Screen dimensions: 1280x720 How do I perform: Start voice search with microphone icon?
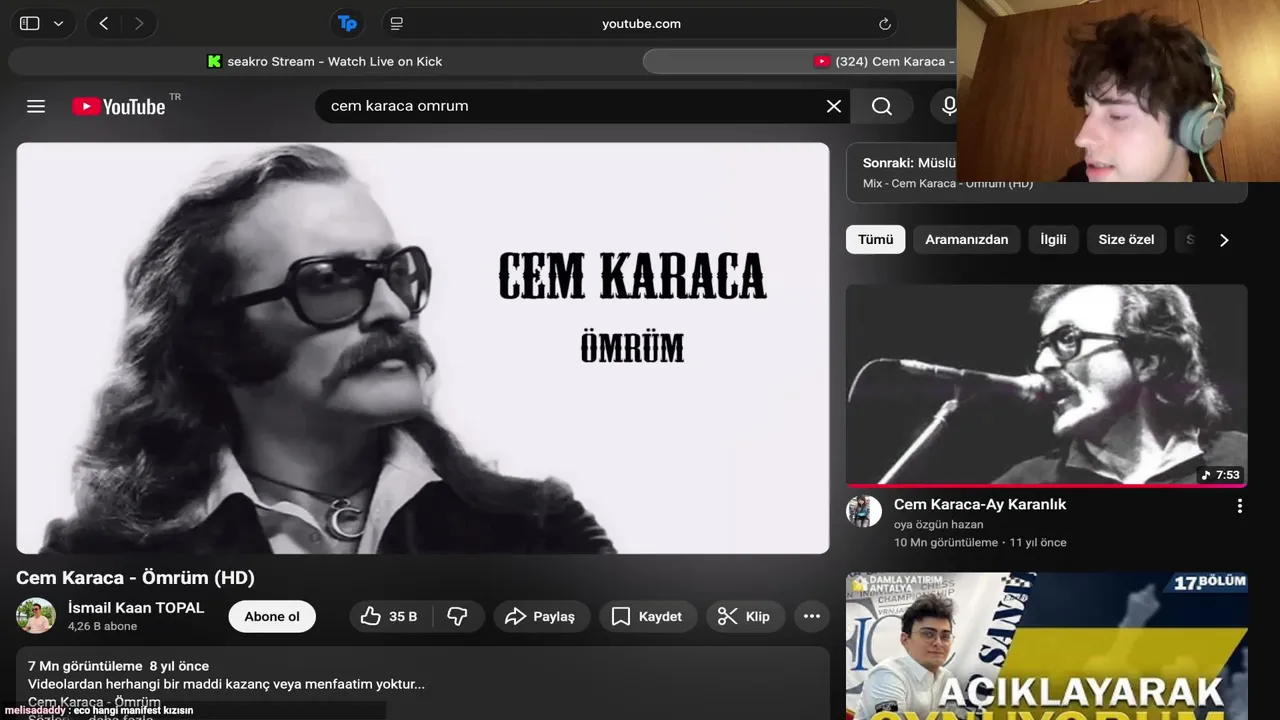coord(949,106)
